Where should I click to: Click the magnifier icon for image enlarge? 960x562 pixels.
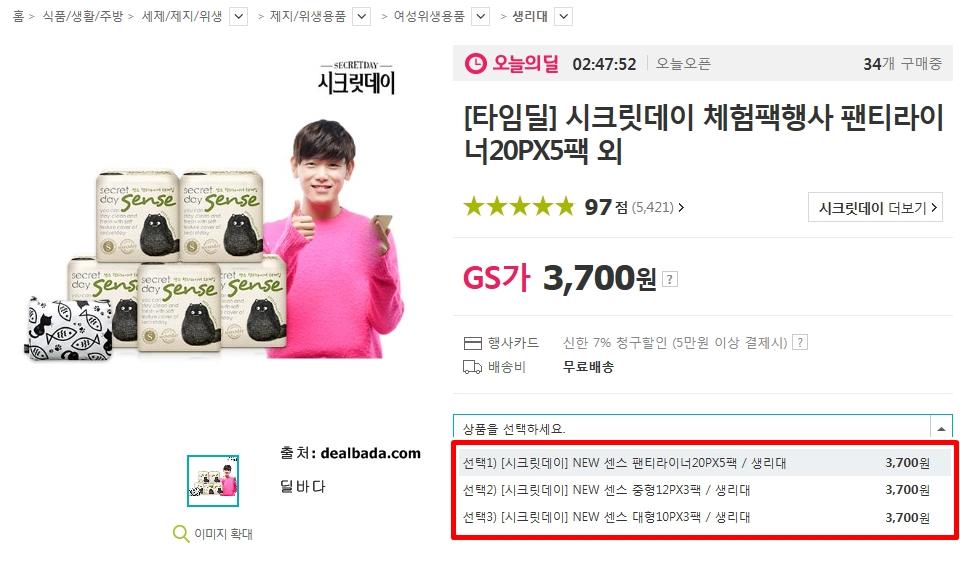(181, 534)
